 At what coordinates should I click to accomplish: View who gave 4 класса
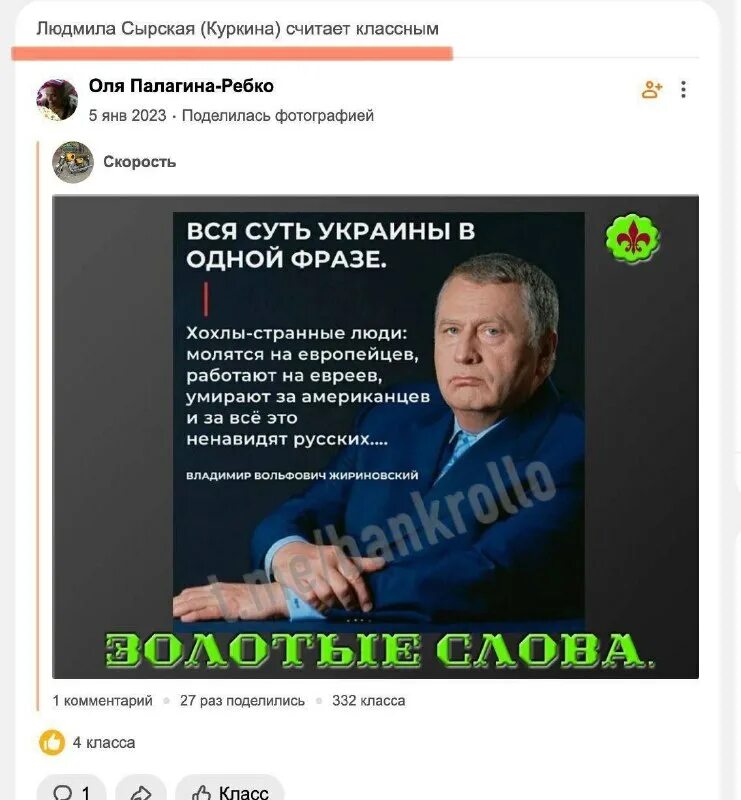[x=104, y=742]
